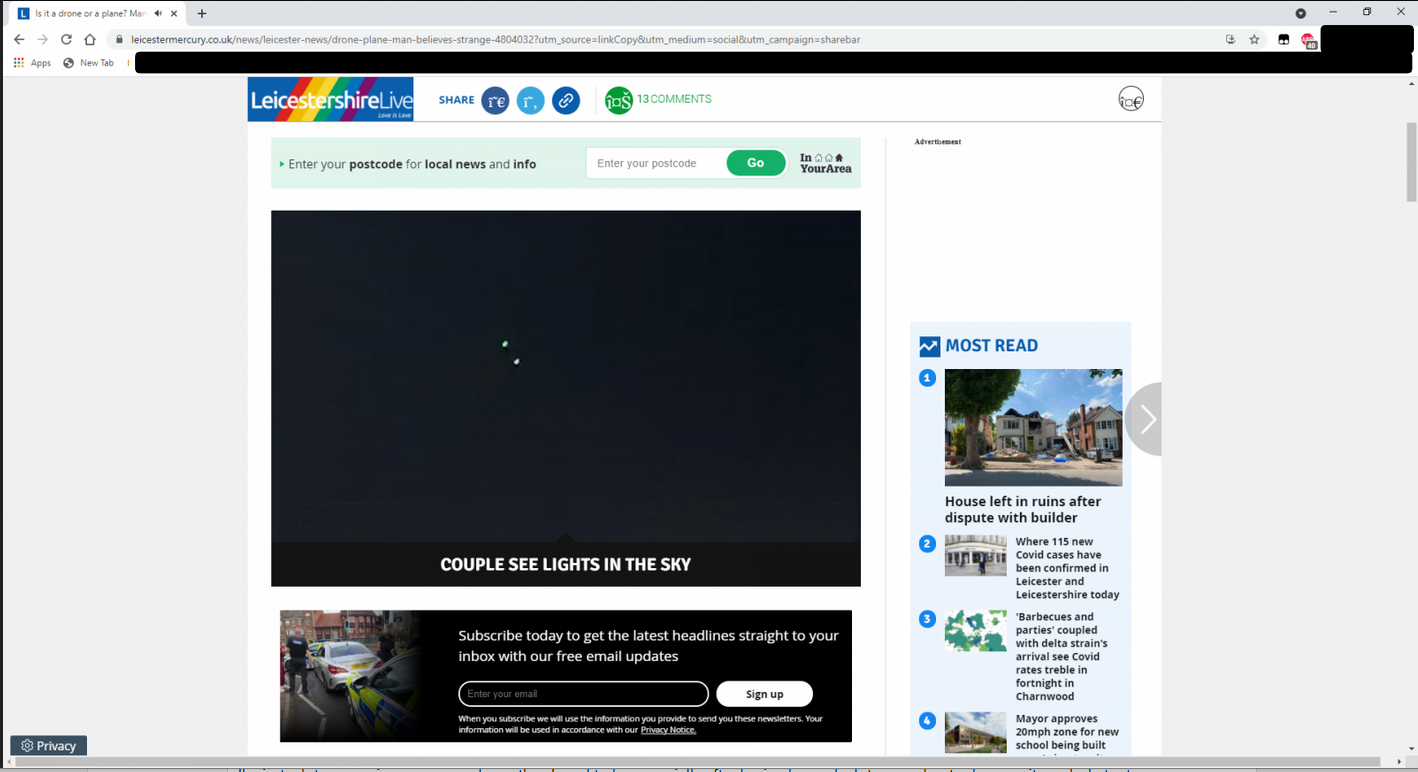The image size is (1418, 772).
Task: Advance Most Read carousel with right arrow
Action: (x=1146, y=419)
